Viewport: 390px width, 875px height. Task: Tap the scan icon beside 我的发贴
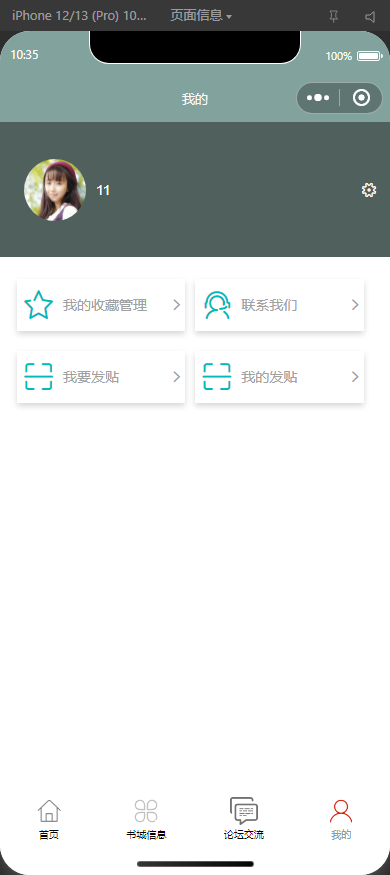tap(216, 377)
